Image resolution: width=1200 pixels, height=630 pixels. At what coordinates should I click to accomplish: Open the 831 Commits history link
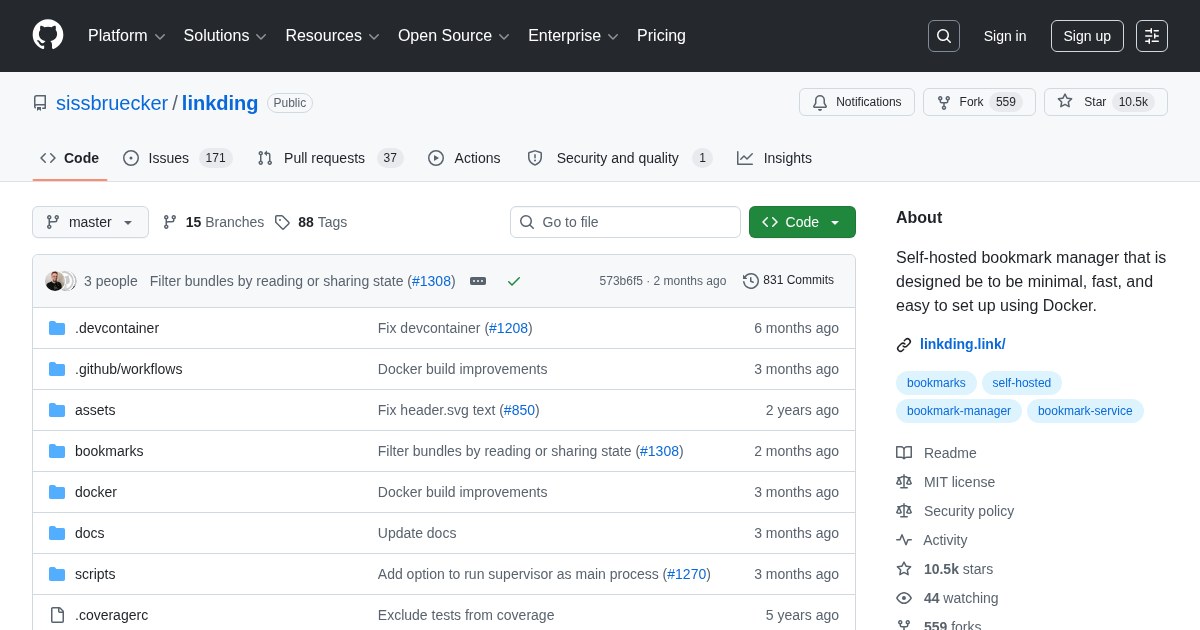coord(789,281)
